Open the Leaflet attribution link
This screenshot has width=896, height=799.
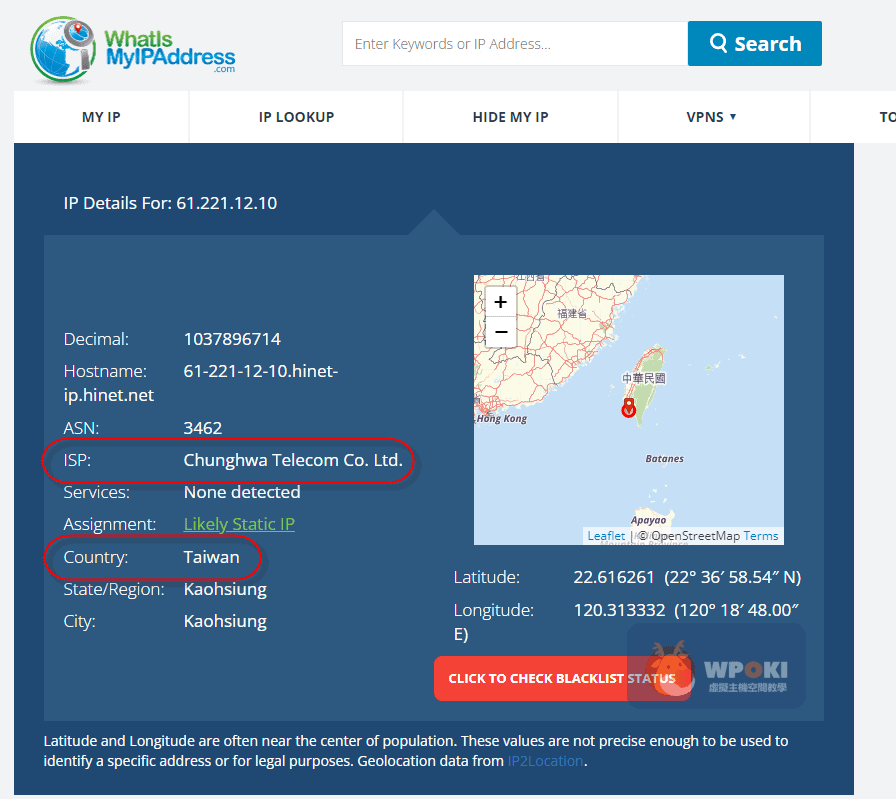click(x=606, y=536)
